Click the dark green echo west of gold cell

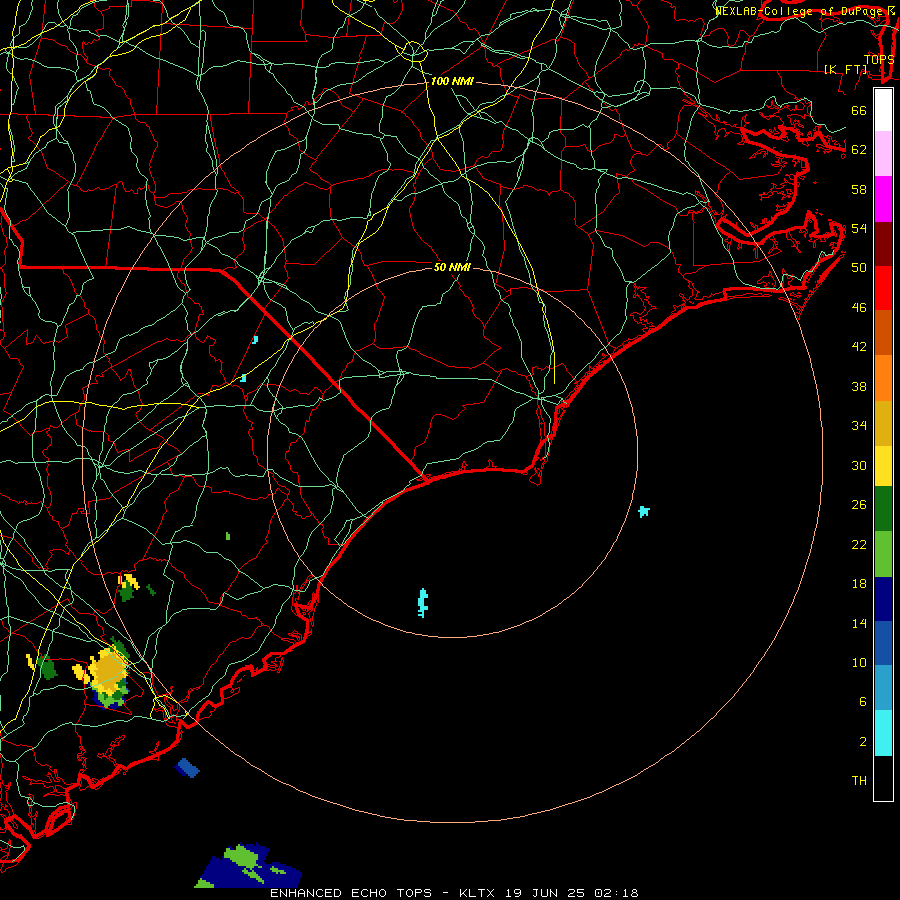48,668
